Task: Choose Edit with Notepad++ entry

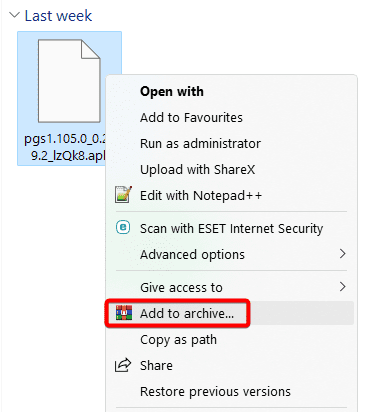Action: 201,195
